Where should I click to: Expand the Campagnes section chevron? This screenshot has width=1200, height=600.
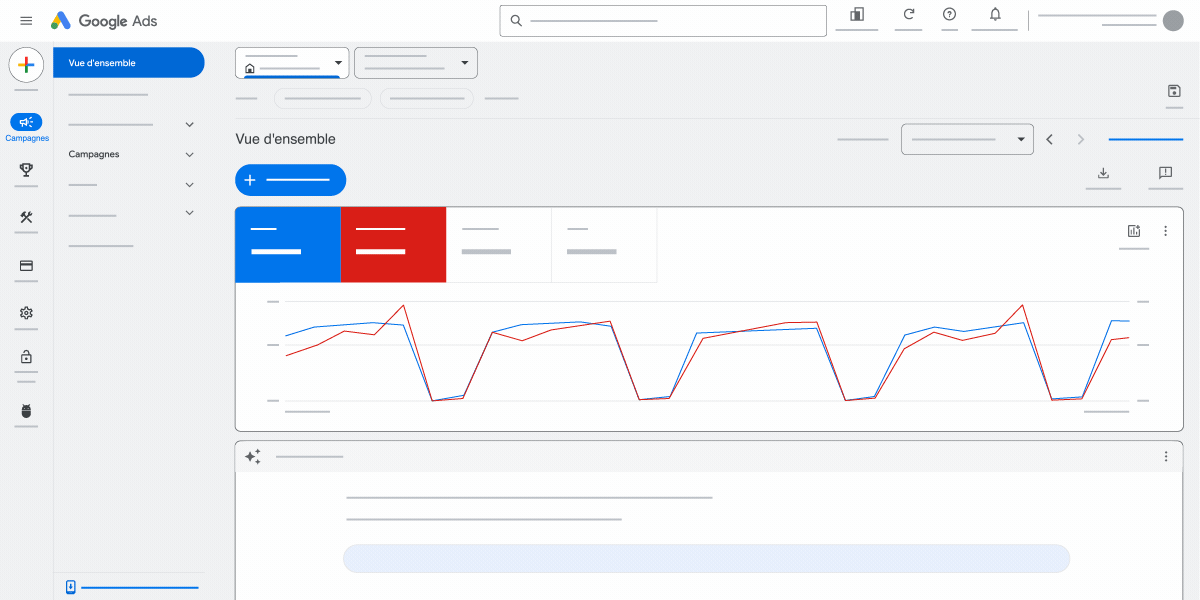(x=189, y=154)
